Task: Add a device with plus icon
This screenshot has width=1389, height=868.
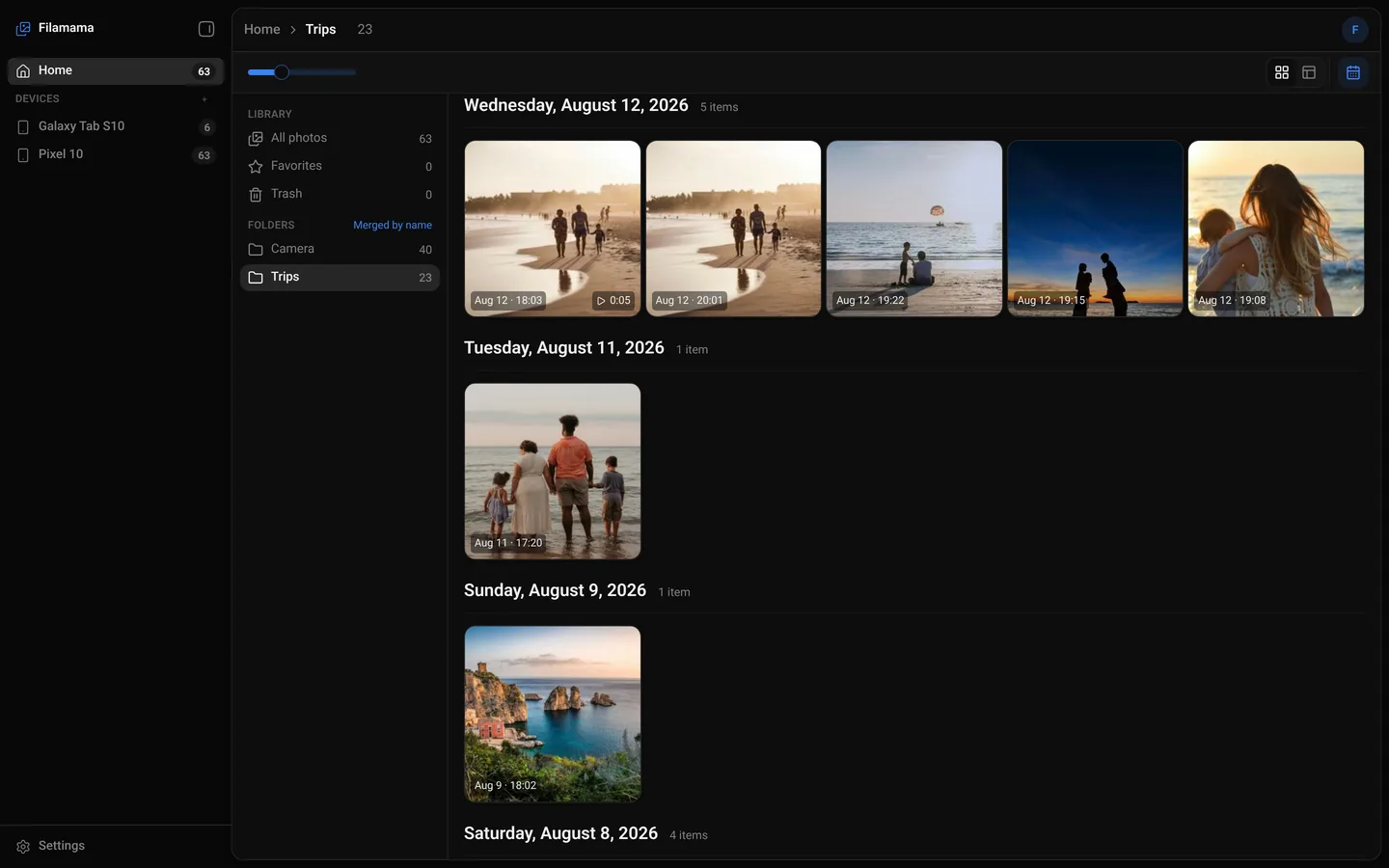Action: pyautogui.click(x=204, y=99)
